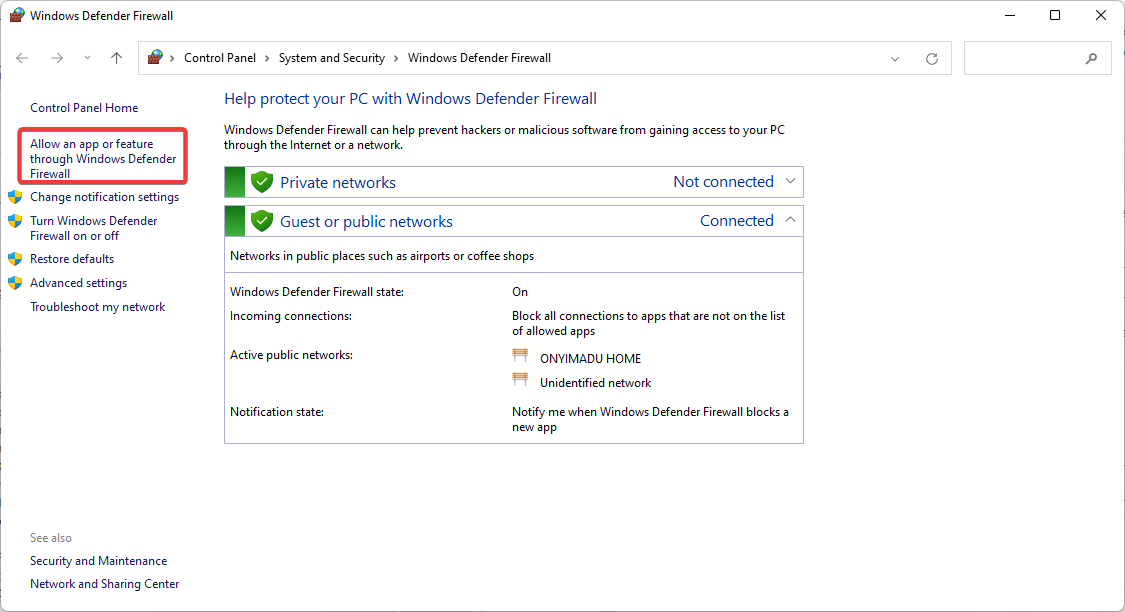Click Help protect your PC heading
The image size is (1125, 612).
[410, 99]
